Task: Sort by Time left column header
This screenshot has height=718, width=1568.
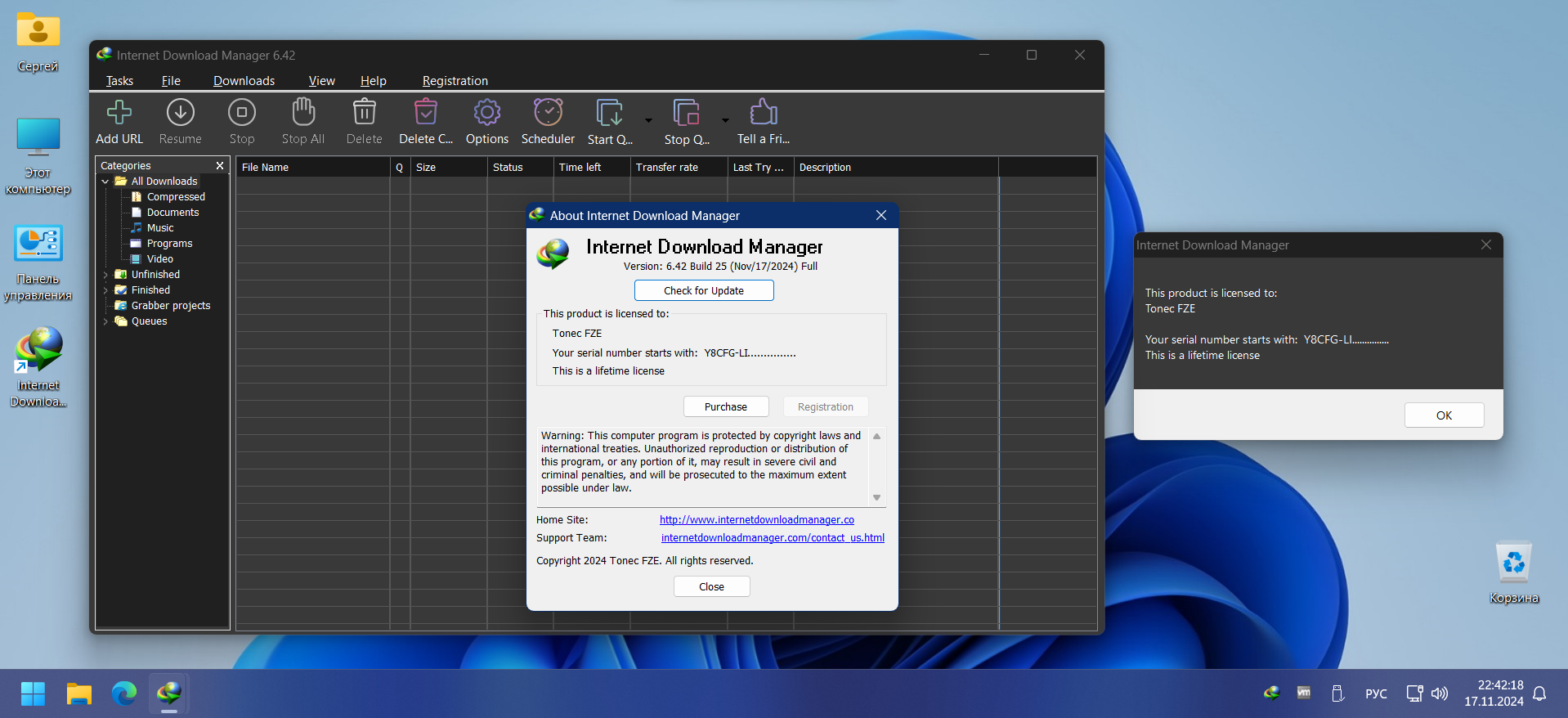Action: (592, 167)
